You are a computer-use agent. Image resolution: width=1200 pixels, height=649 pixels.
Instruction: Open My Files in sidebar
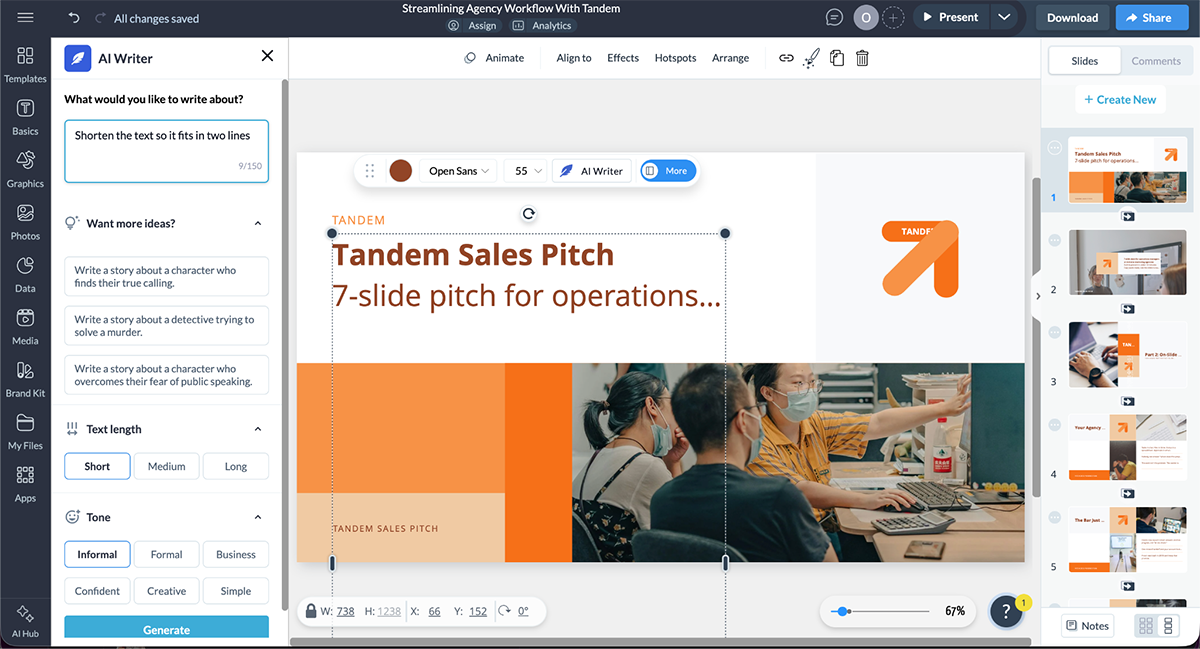(x=25, y=431)
